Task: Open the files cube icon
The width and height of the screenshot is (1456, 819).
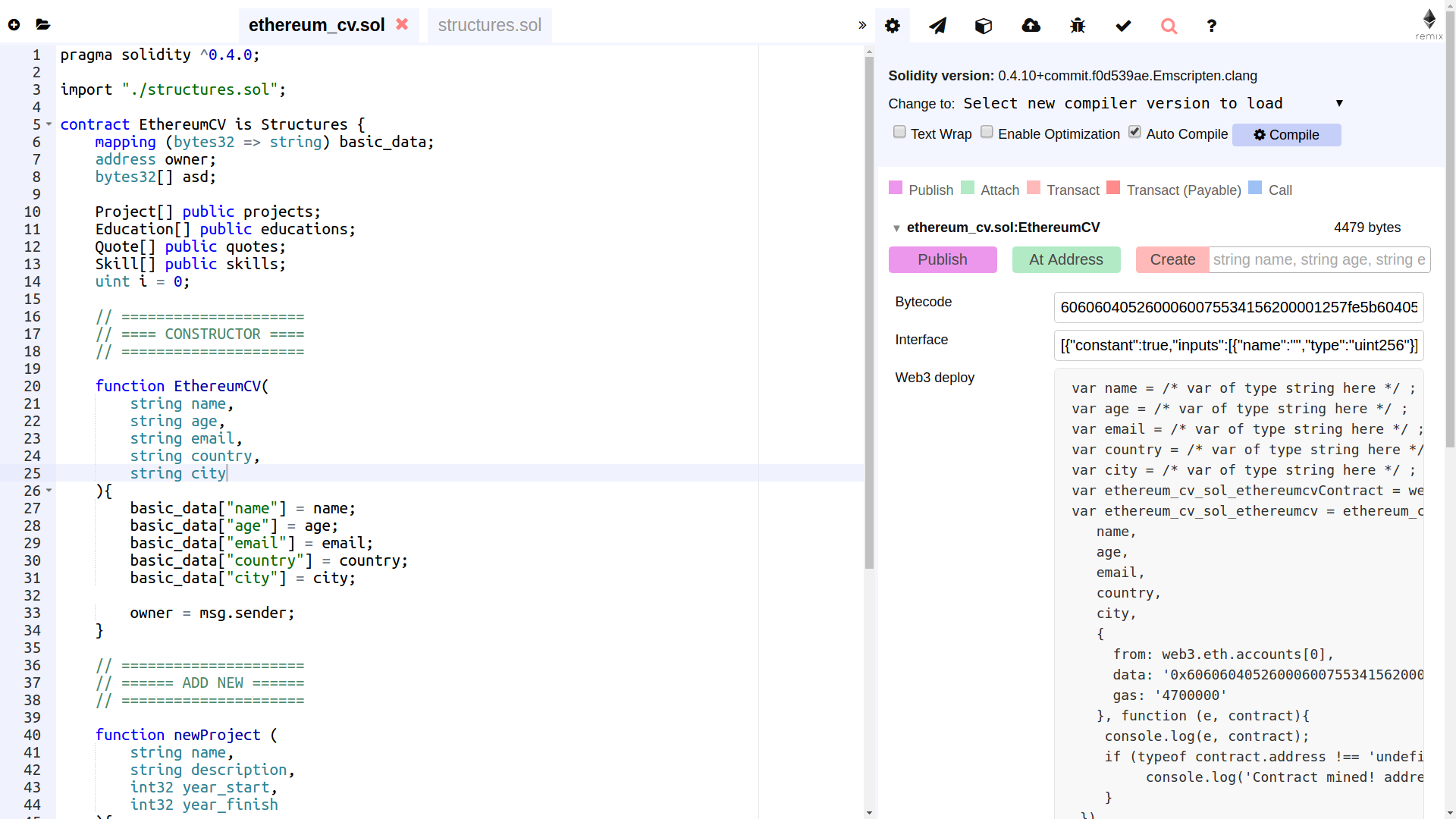Action: [x=984, y=26]
